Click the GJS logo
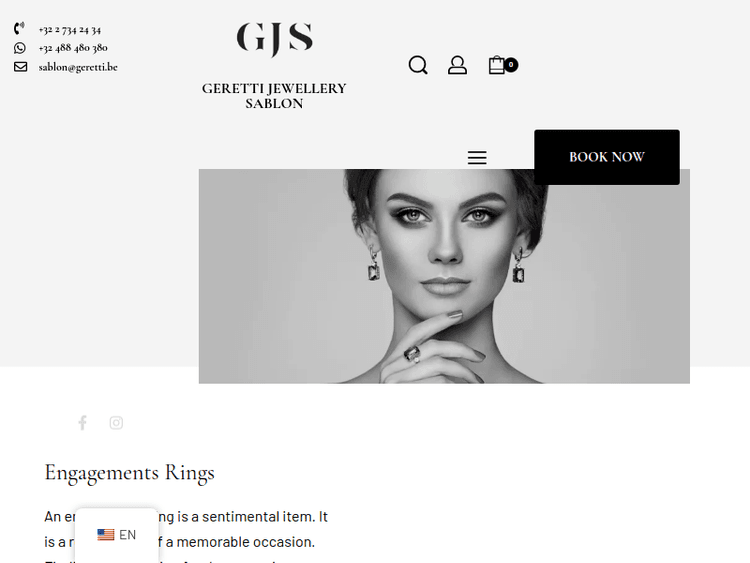This screenshot has width=750, height=563. [275, 39]
